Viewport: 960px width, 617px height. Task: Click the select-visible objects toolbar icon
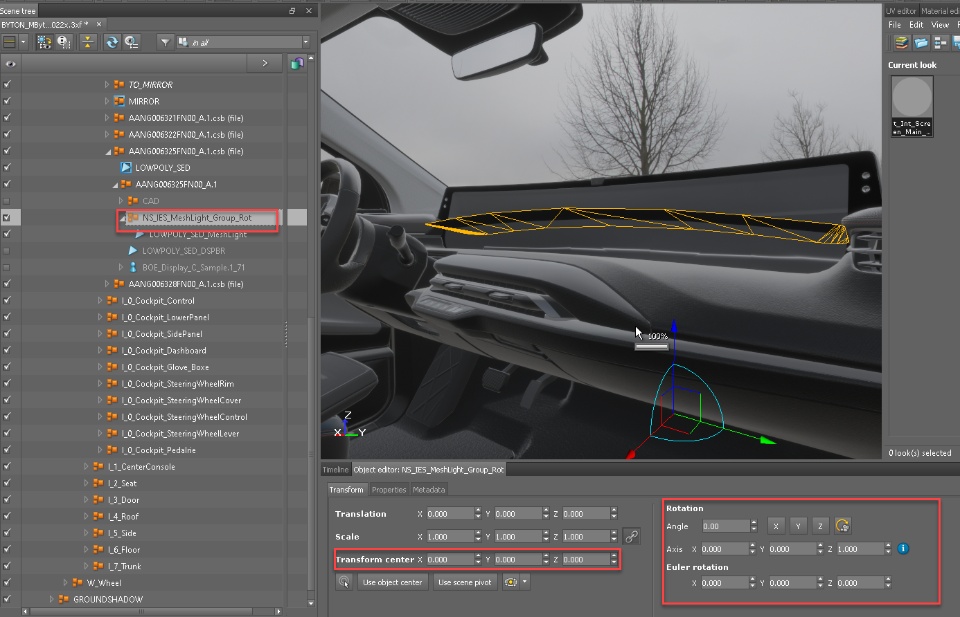[44, 42]
